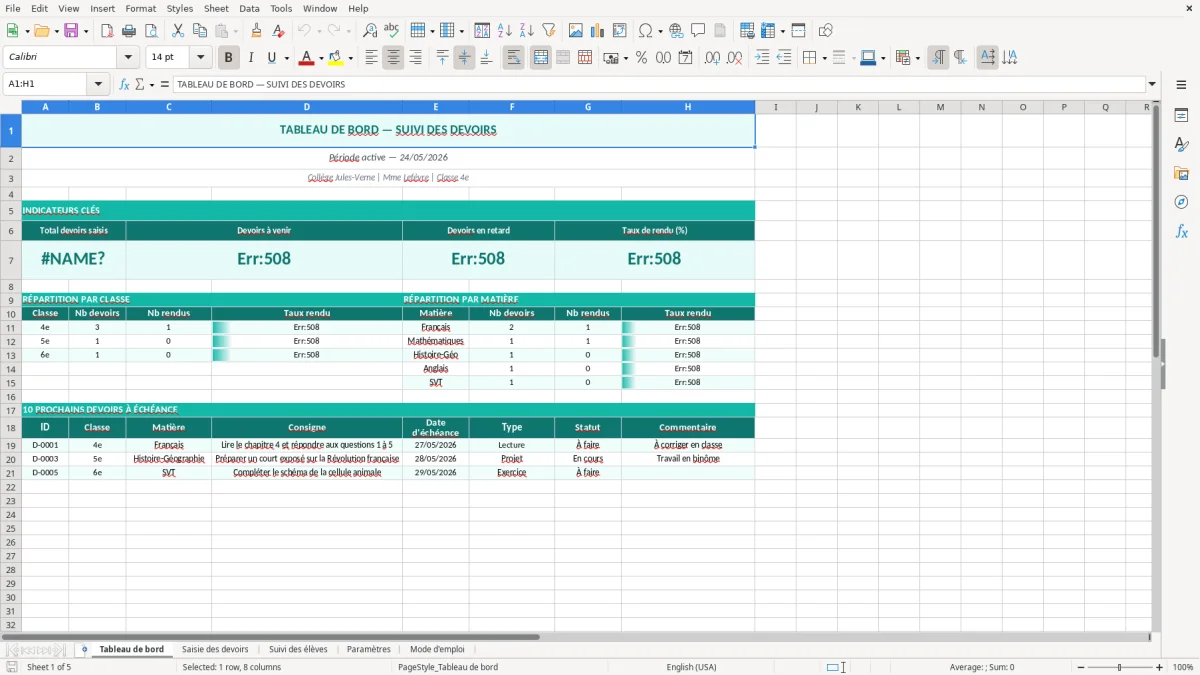
Task: Open the Data menu
Action: (249, 8)
